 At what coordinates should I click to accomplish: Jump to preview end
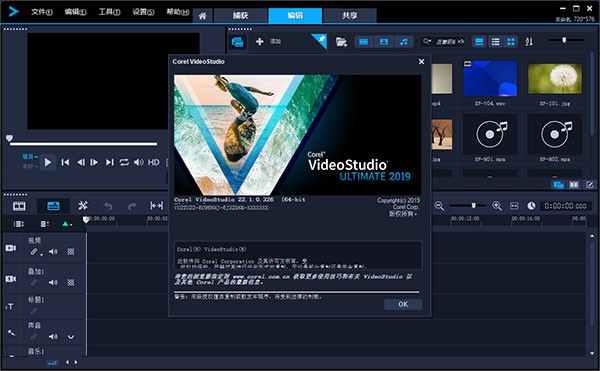pos(109,162)
